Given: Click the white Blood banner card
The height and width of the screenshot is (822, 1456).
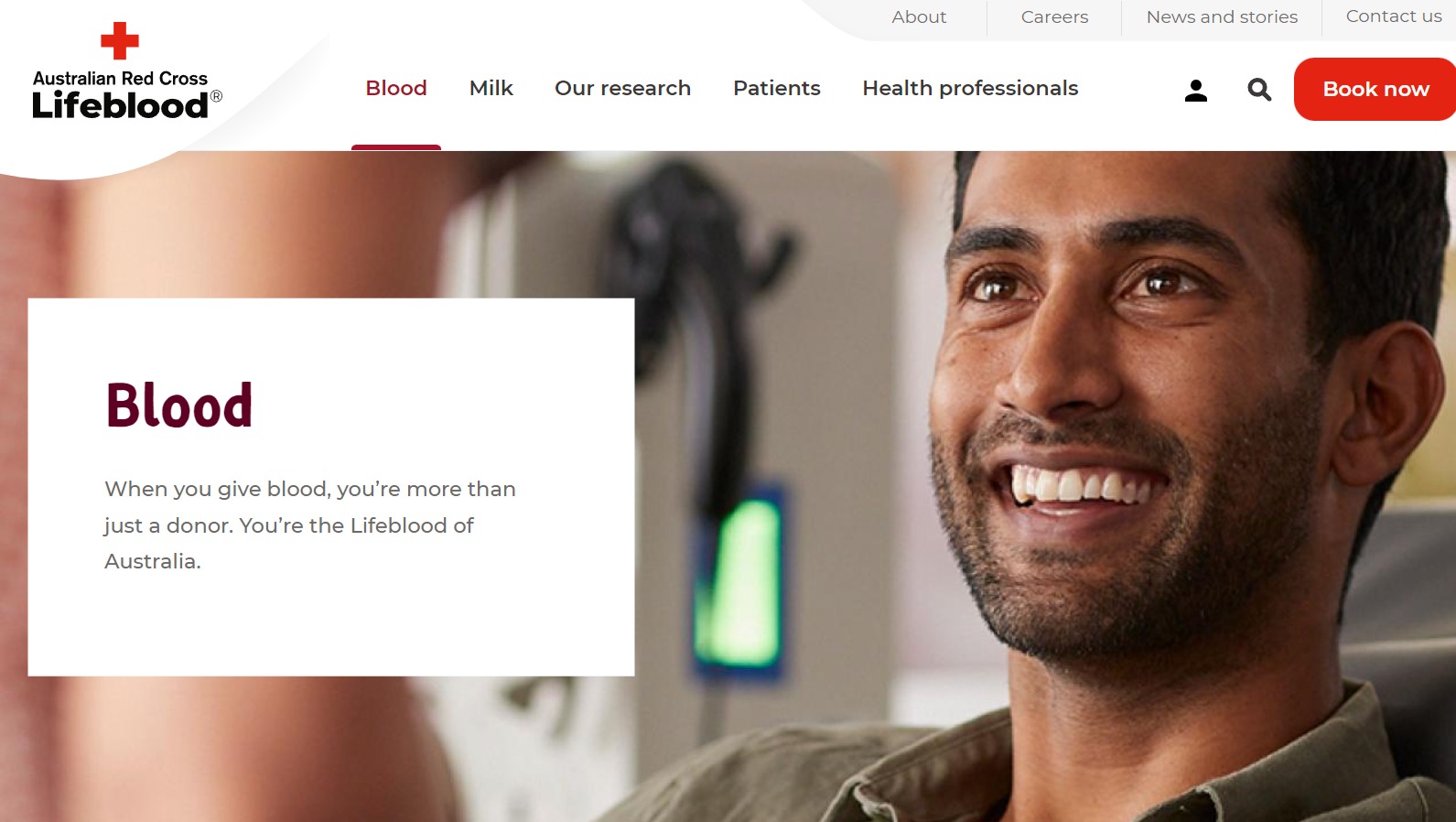Looking at the screenshot, I should tap(331, 487).
